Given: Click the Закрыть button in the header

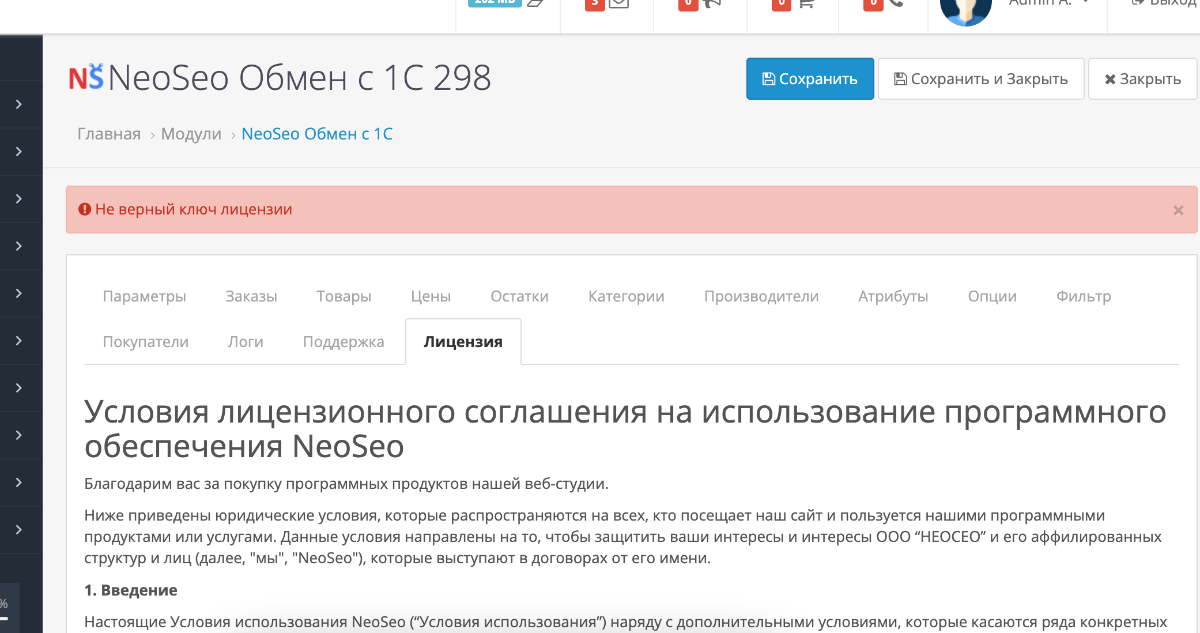Looking at the screenshot, I should (1143, 79).
